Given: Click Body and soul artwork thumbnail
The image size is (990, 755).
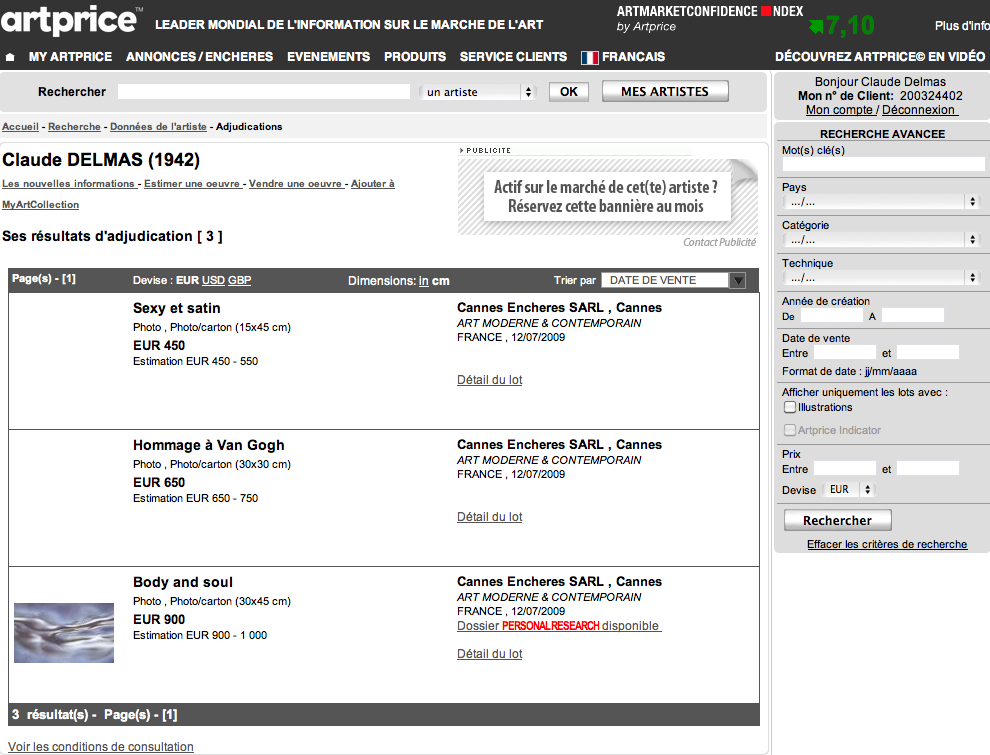Looking at the screenshot, I should pos(64,633).
